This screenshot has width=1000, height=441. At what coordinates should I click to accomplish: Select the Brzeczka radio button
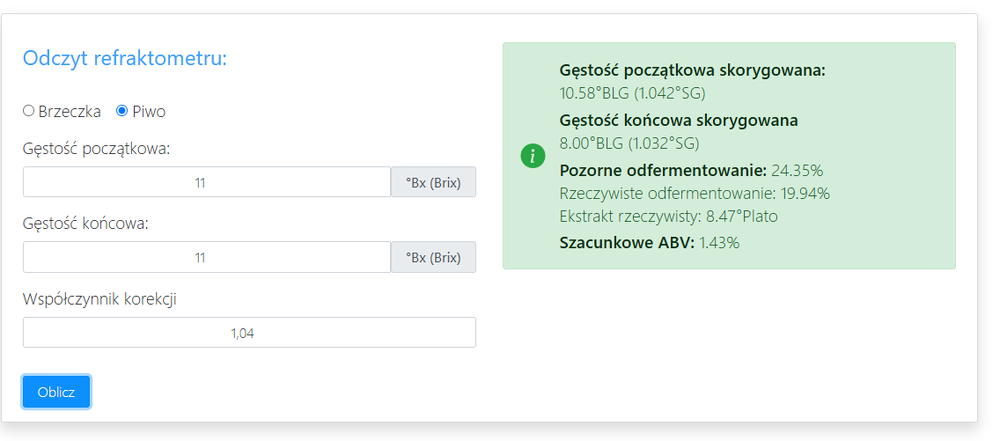click(29, 111)
